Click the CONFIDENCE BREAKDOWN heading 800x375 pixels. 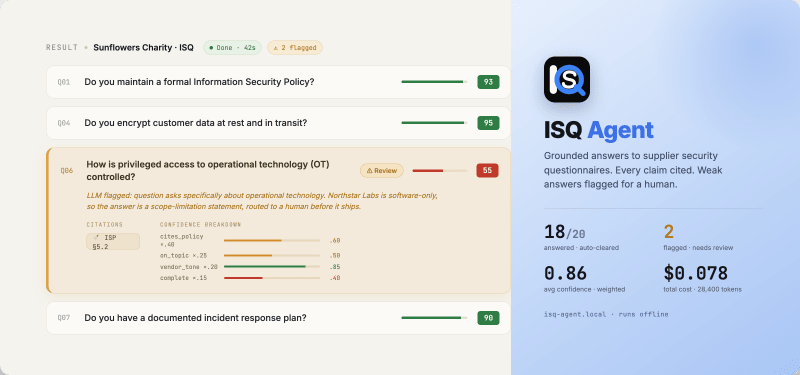click(x=201, y=224)
